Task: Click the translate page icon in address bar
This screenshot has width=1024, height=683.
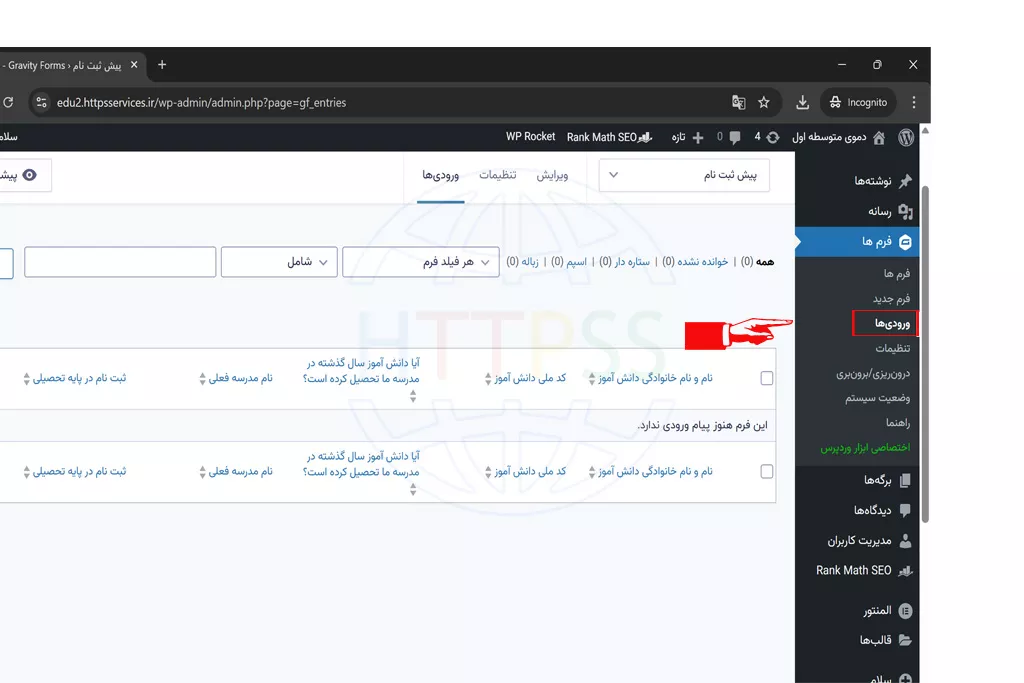Action: tap(739, 102)
